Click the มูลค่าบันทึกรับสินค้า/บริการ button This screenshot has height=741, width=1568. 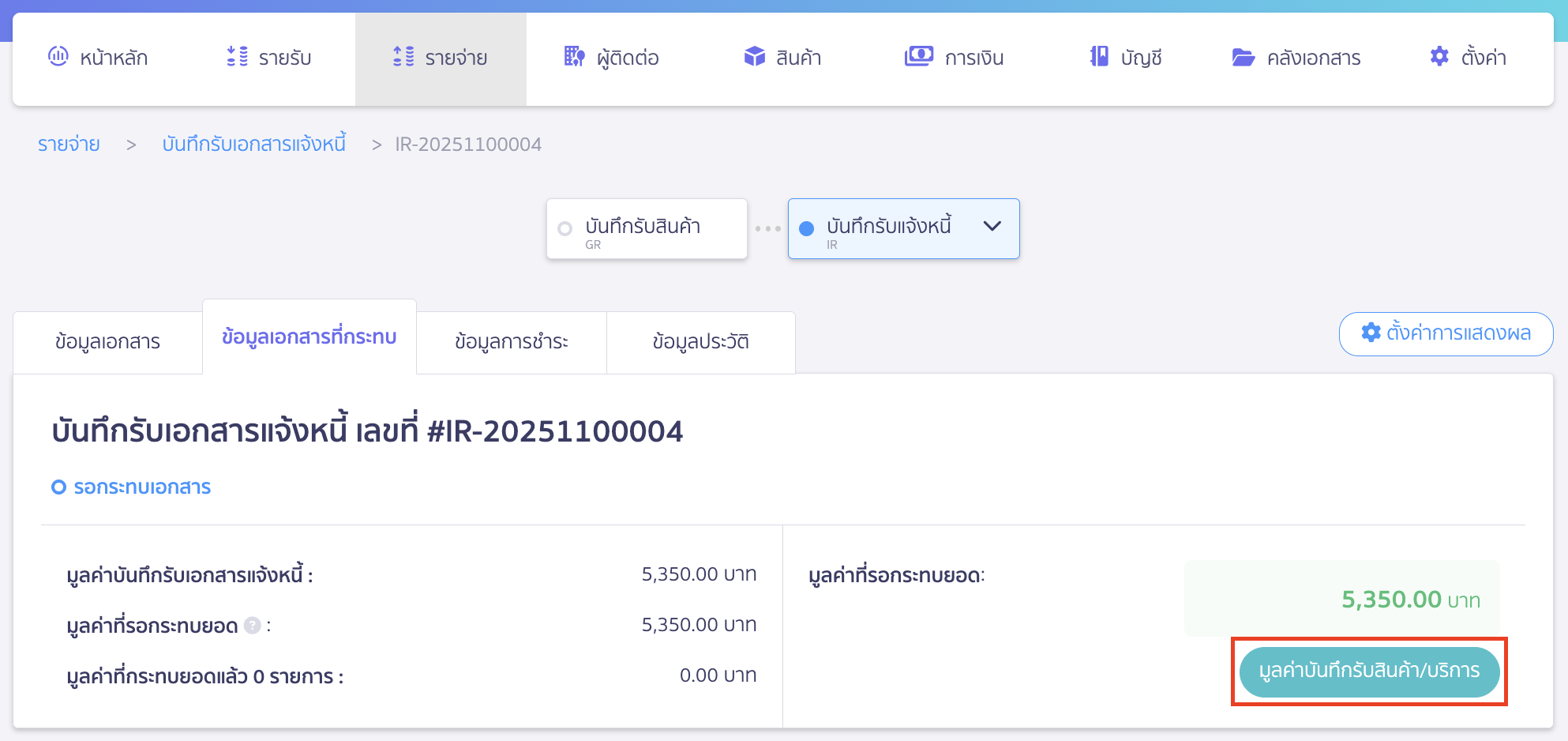(x=1369, y=671)
